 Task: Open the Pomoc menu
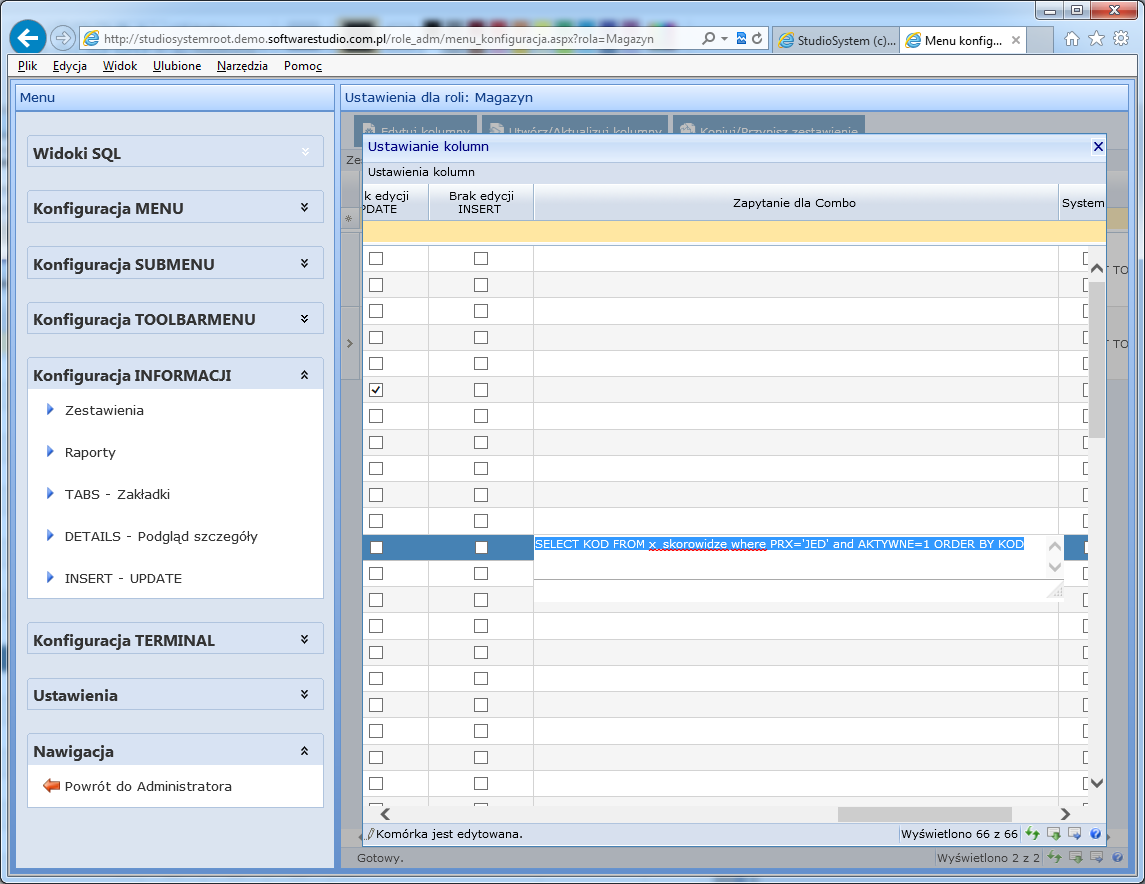click(303, 66)
